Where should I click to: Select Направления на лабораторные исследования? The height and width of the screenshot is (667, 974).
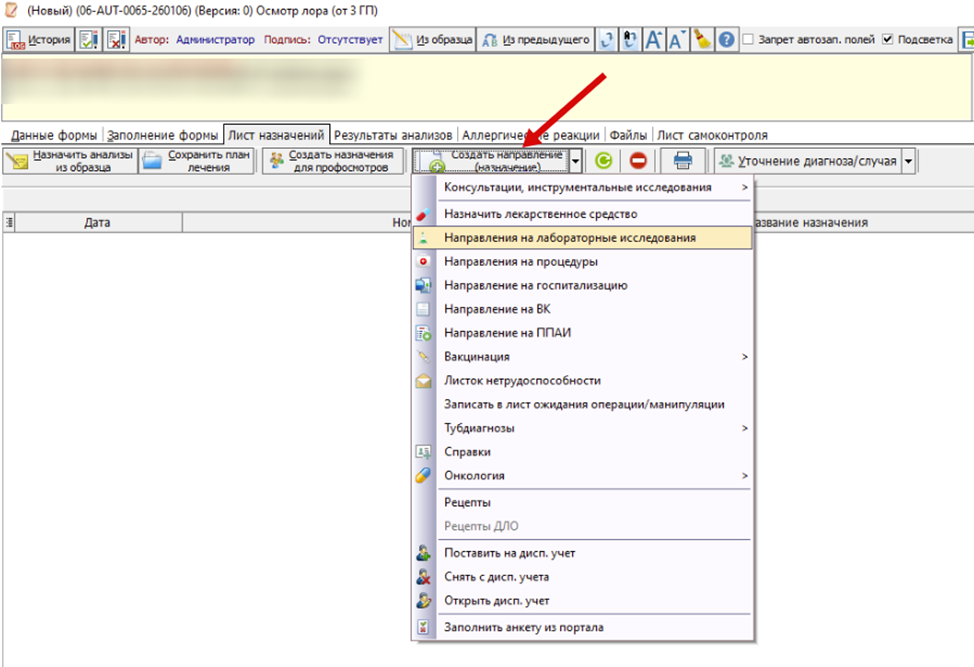[x=570, y=238]
